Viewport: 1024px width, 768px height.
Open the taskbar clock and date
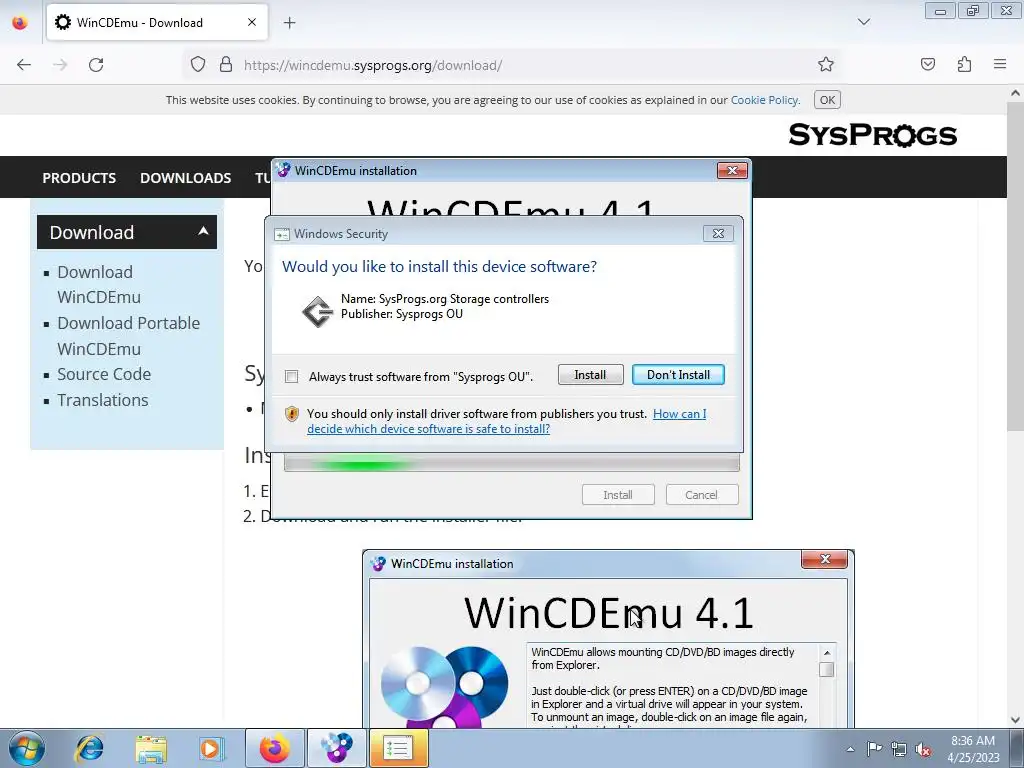point(973,749)
